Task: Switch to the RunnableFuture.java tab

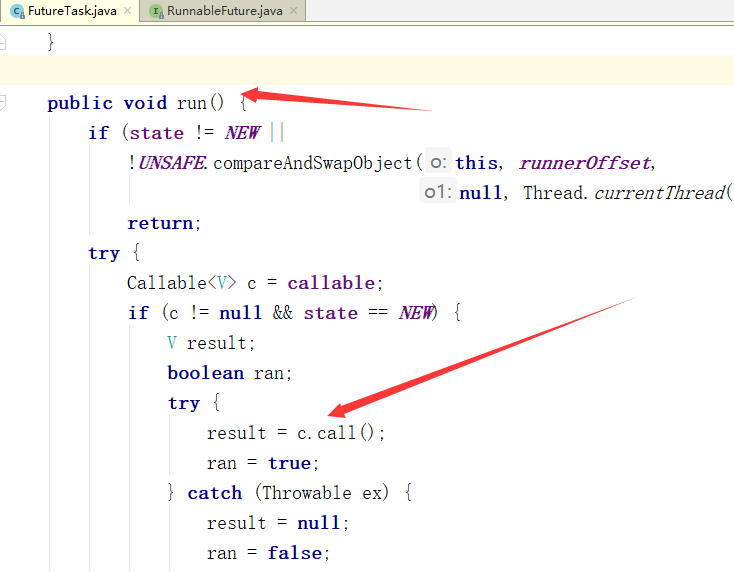Action: (x=225, y=11)
